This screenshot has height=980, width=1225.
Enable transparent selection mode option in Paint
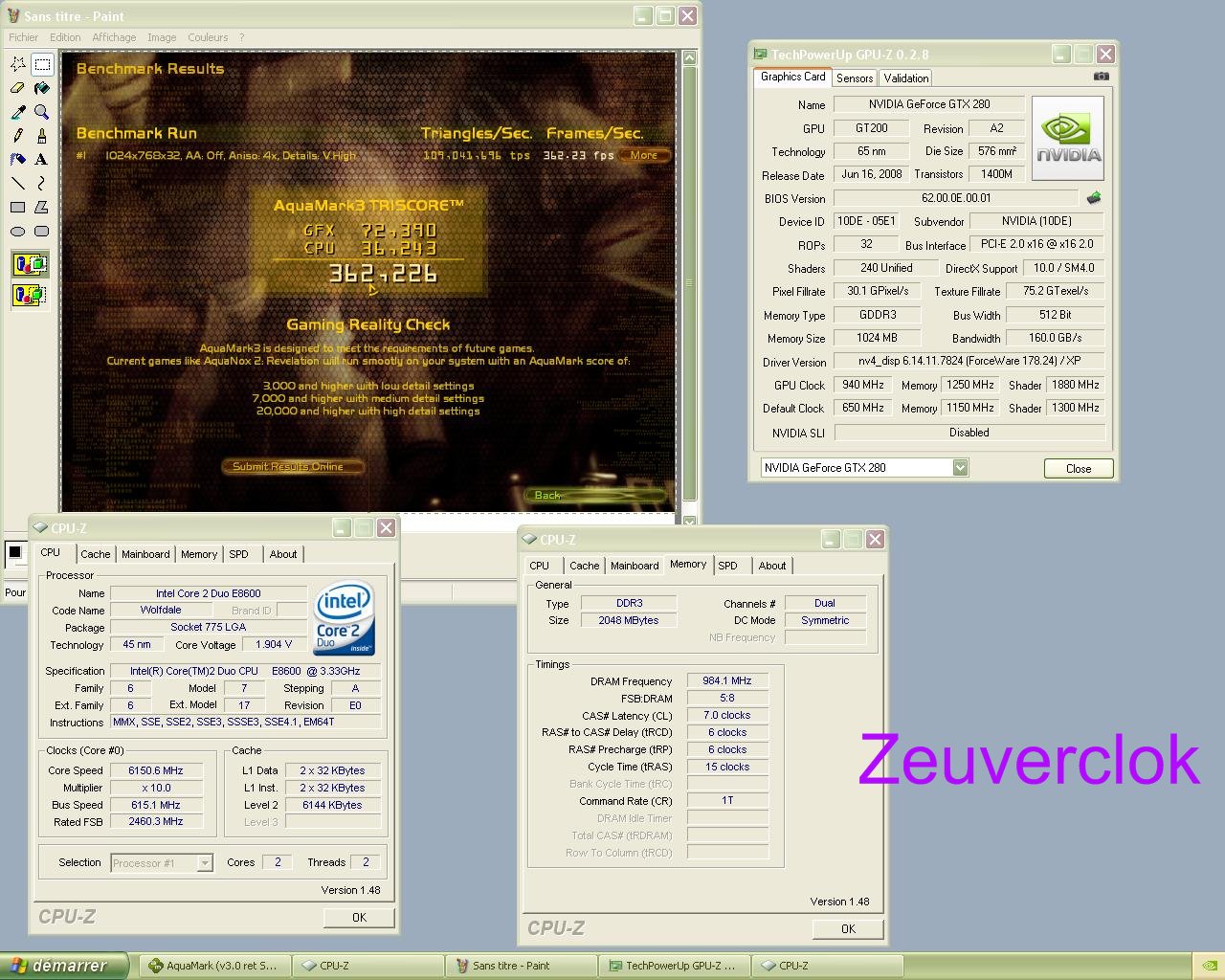pyautogui.click(x=30, y=294)
